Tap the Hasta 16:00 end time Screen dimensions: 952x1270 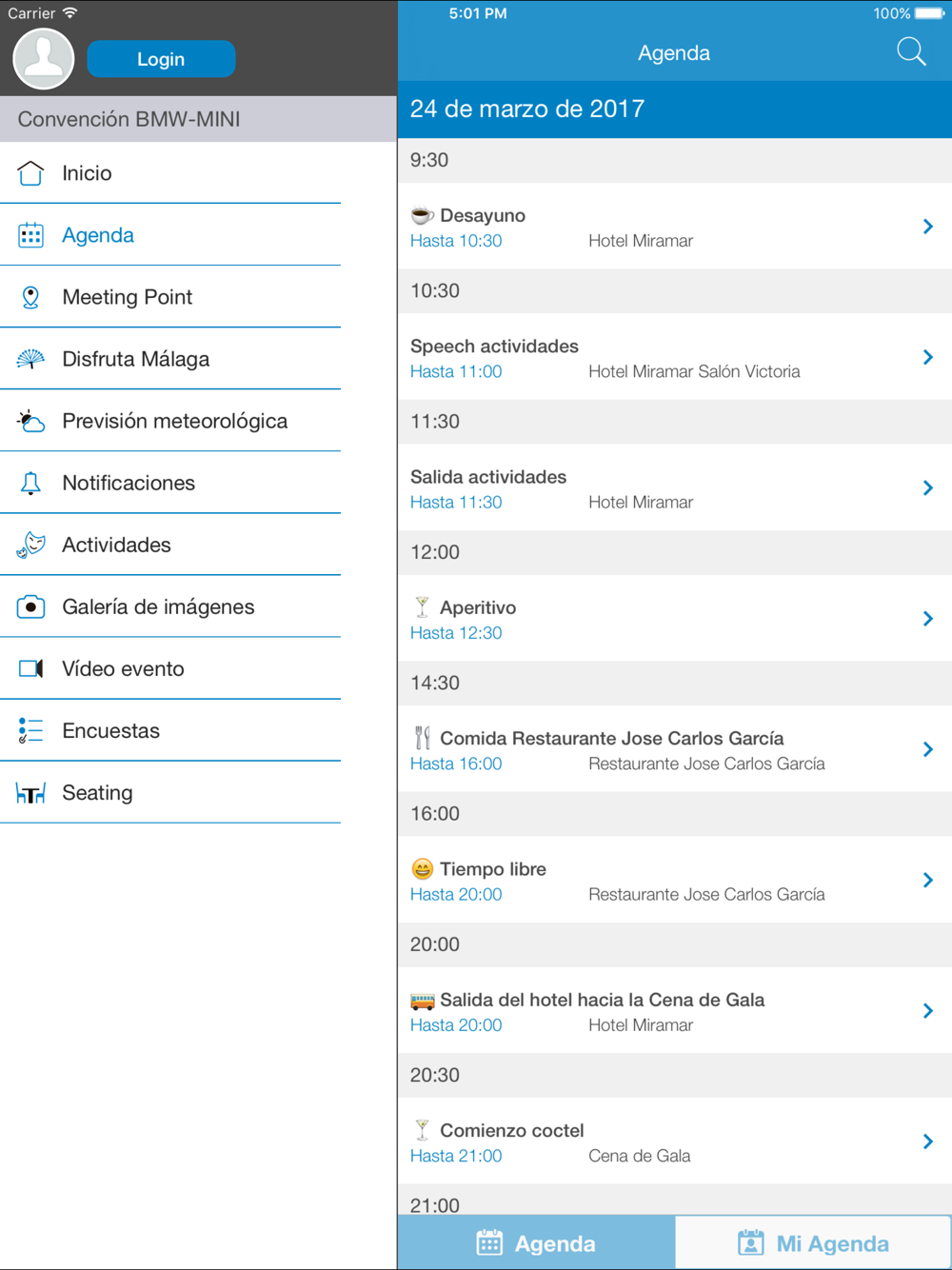point(456,764)
